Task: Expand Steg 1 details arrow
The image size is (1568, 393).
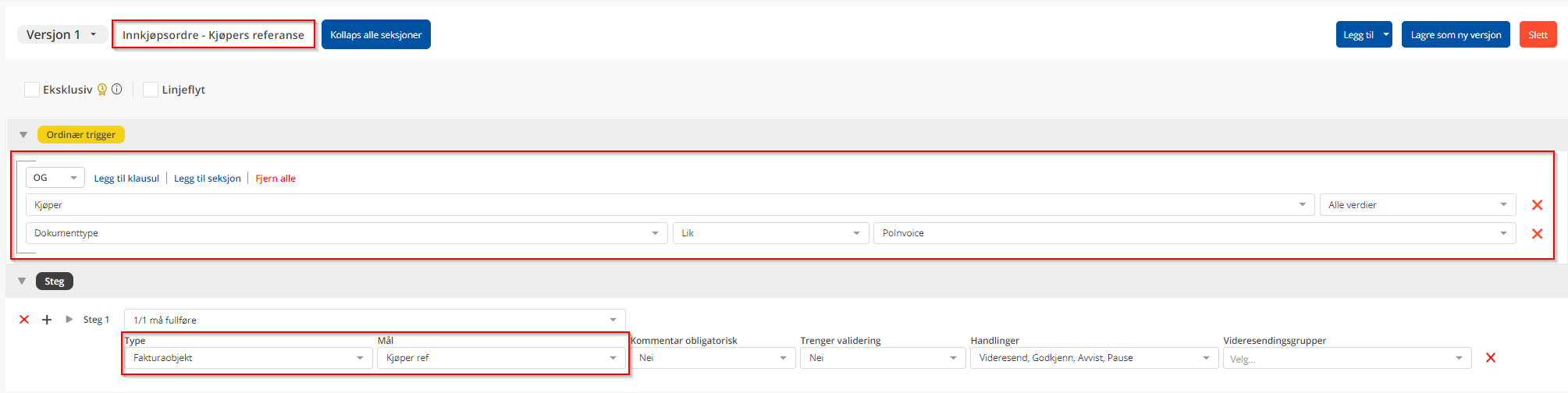Action: point(69,320)
